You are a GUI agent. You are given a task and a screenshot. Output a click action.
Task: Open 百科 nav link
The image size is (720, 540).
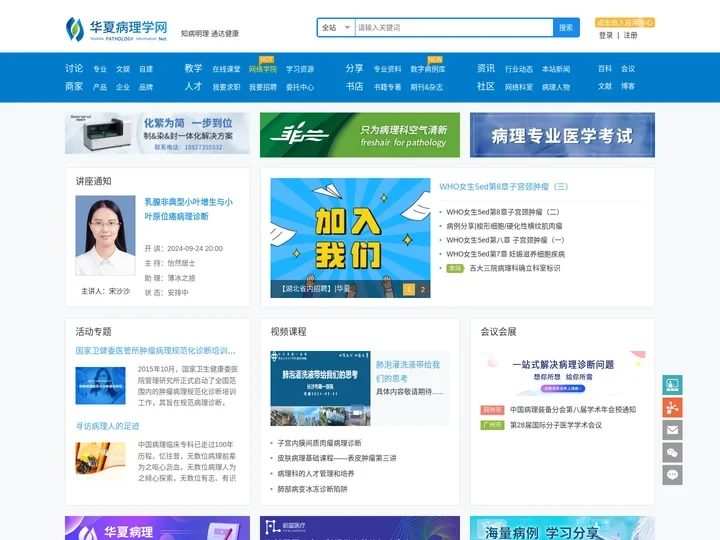[605, 69]
